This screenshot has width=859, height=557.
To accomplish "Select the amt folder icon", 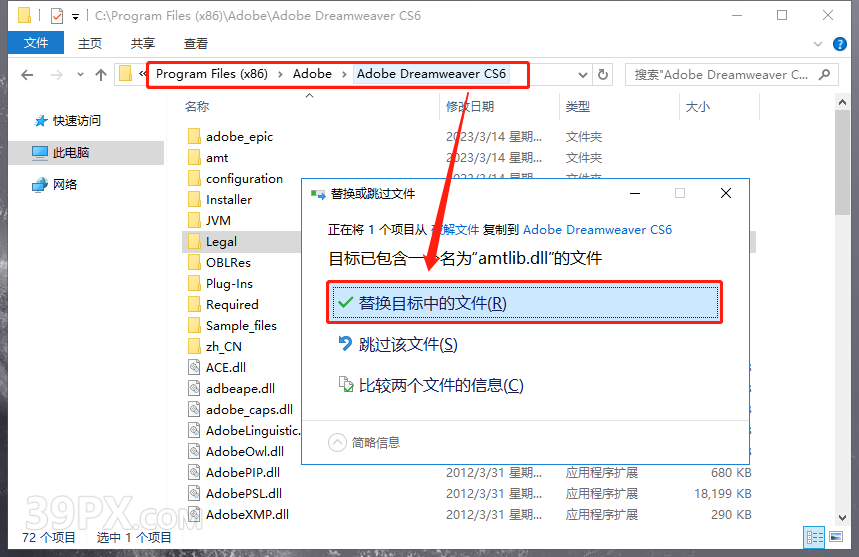I will (194, 157).
